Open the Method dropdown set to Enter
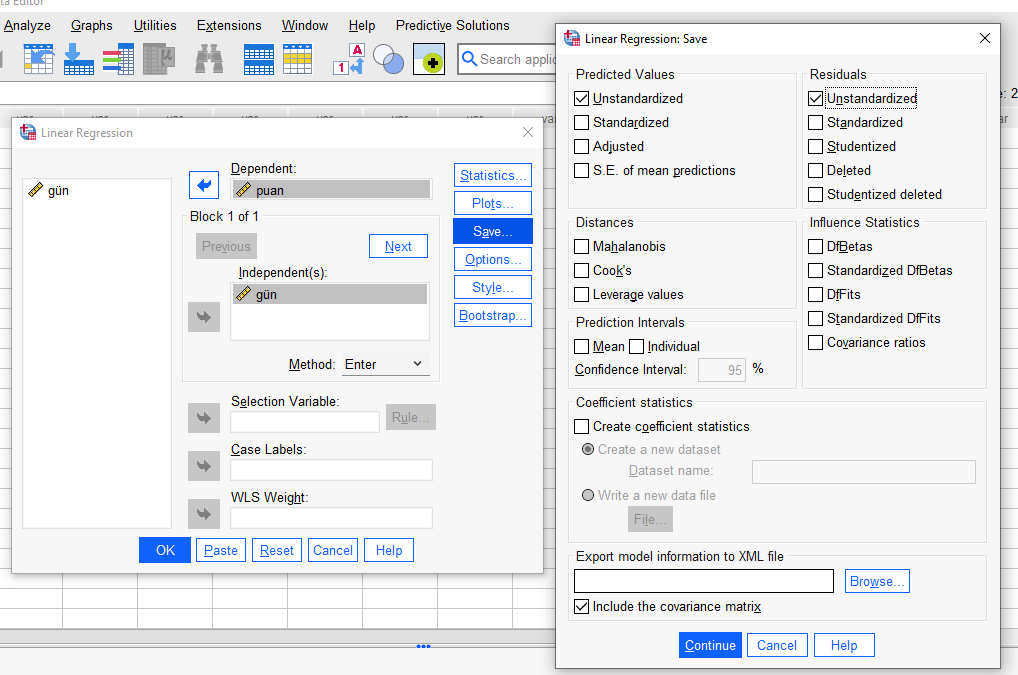This screenshot has width=1018, height=675. [385, 365]
